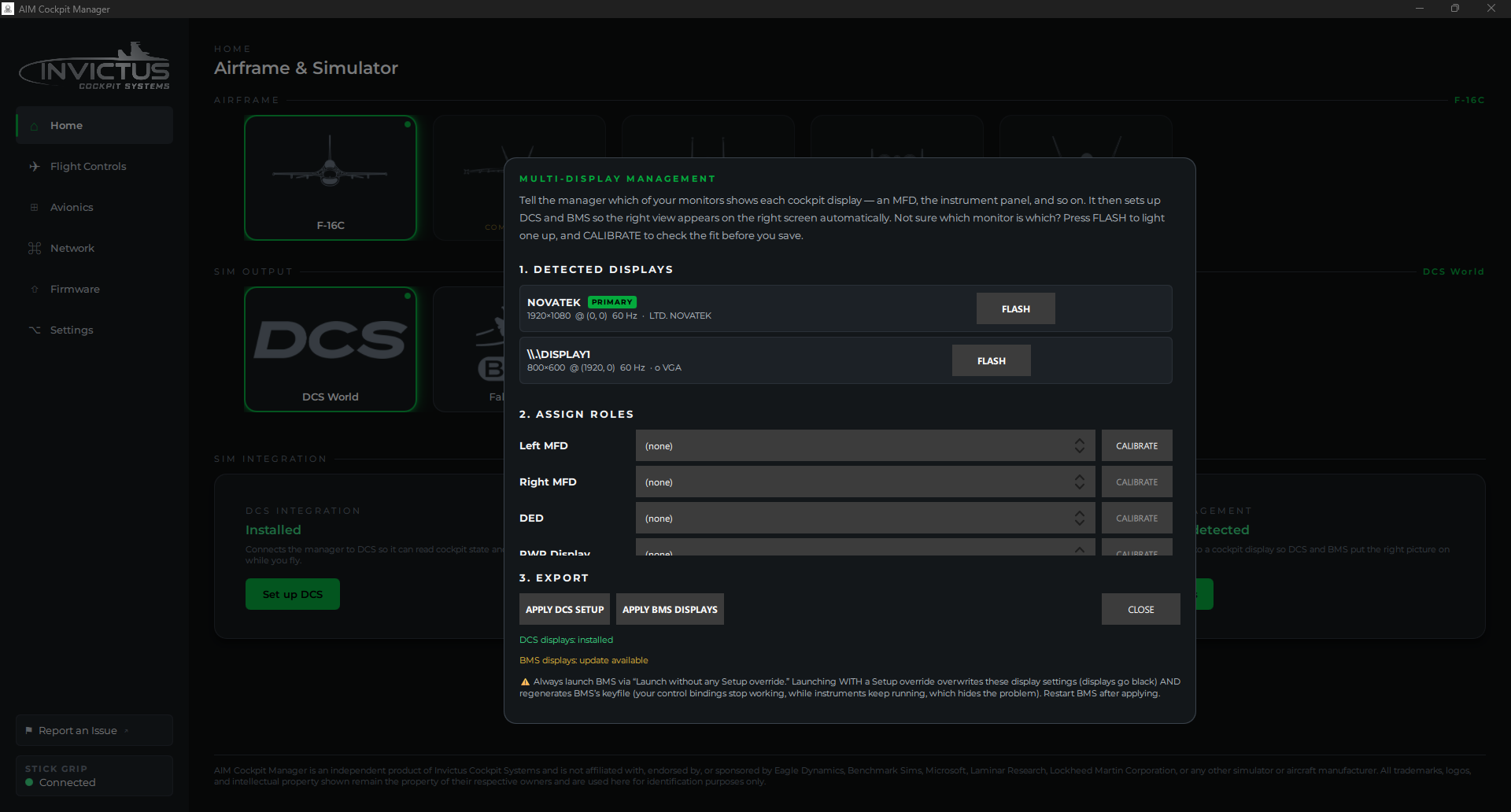Calibrate the Right MFD display
1511x812 pixels.
[1136, 482]
